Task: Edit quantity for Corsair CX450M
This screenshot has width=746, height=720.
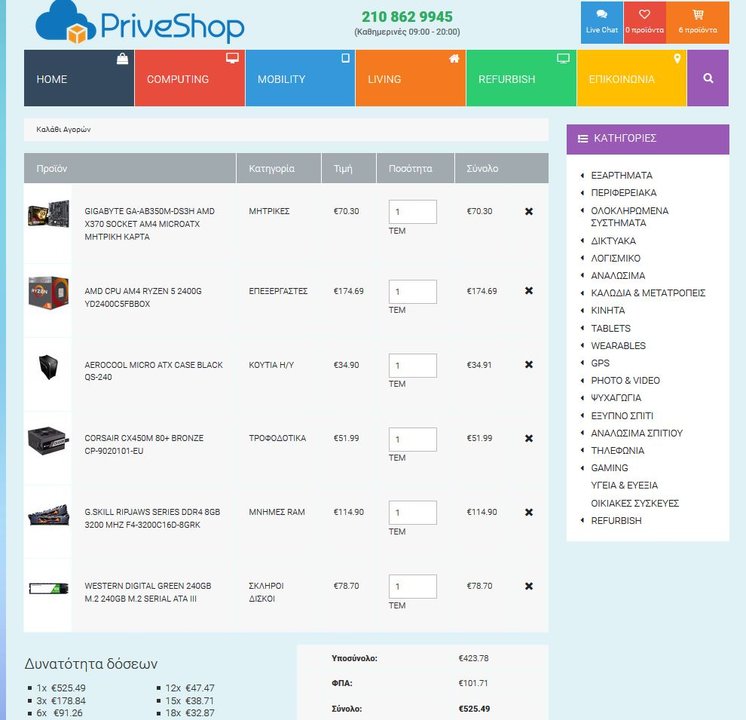Action: click(412, 439)
